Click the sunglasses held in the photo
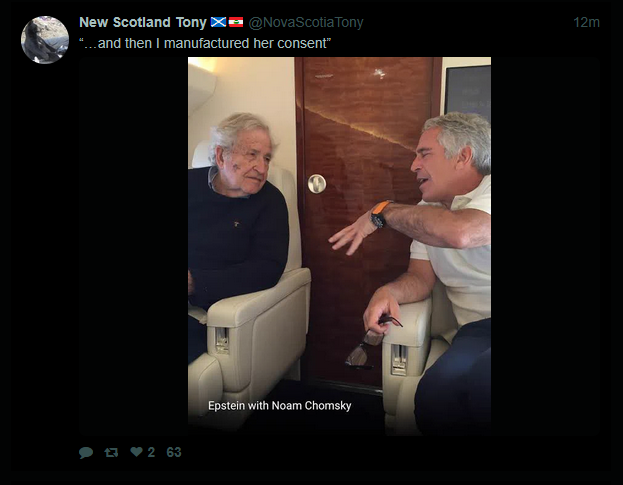The width and height of the screenshot is (623, 485). pyautogui.click(x=370, y=342)
